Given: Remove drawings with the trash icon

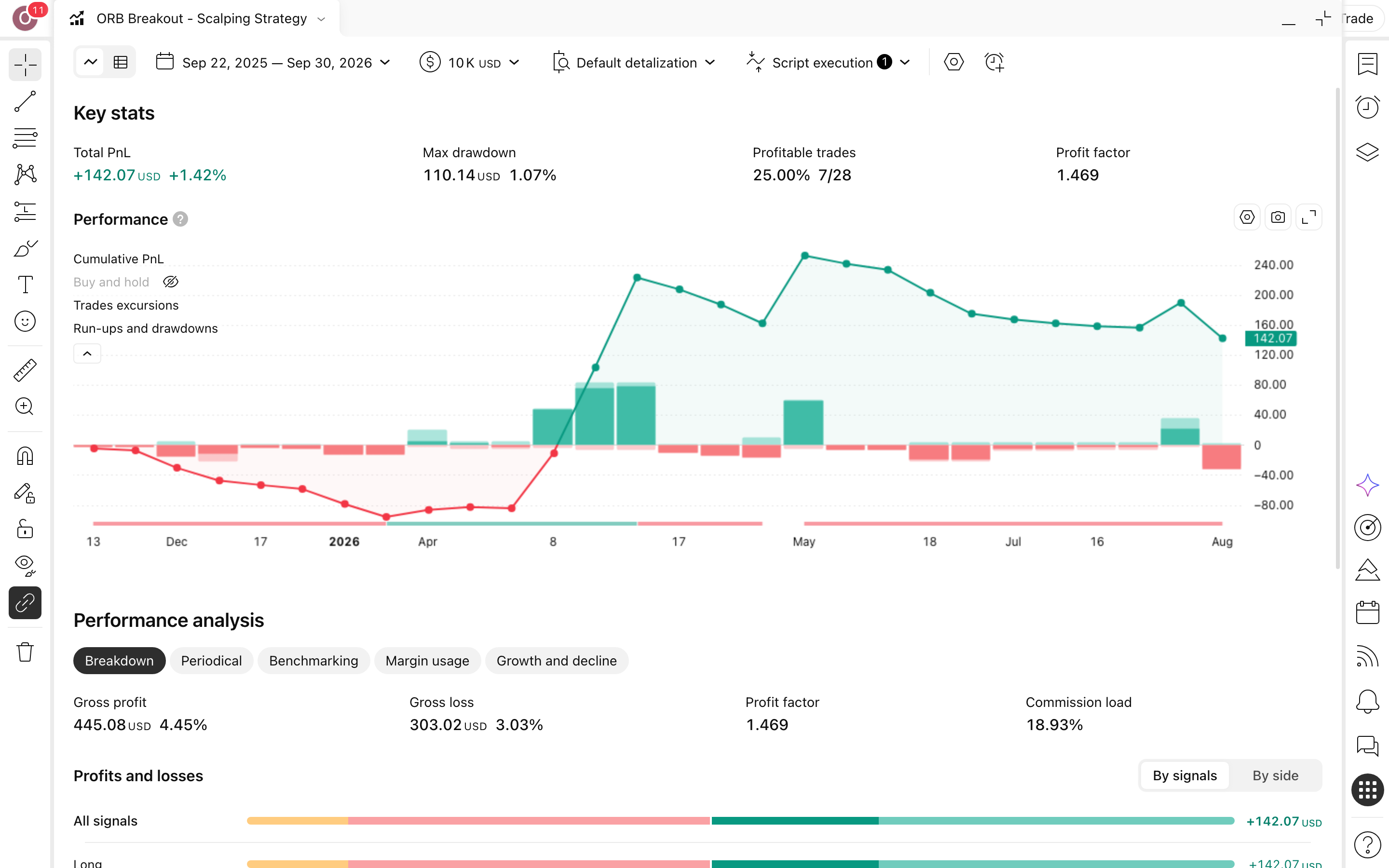Looking at the screenshot, I should tap(25, 651).
